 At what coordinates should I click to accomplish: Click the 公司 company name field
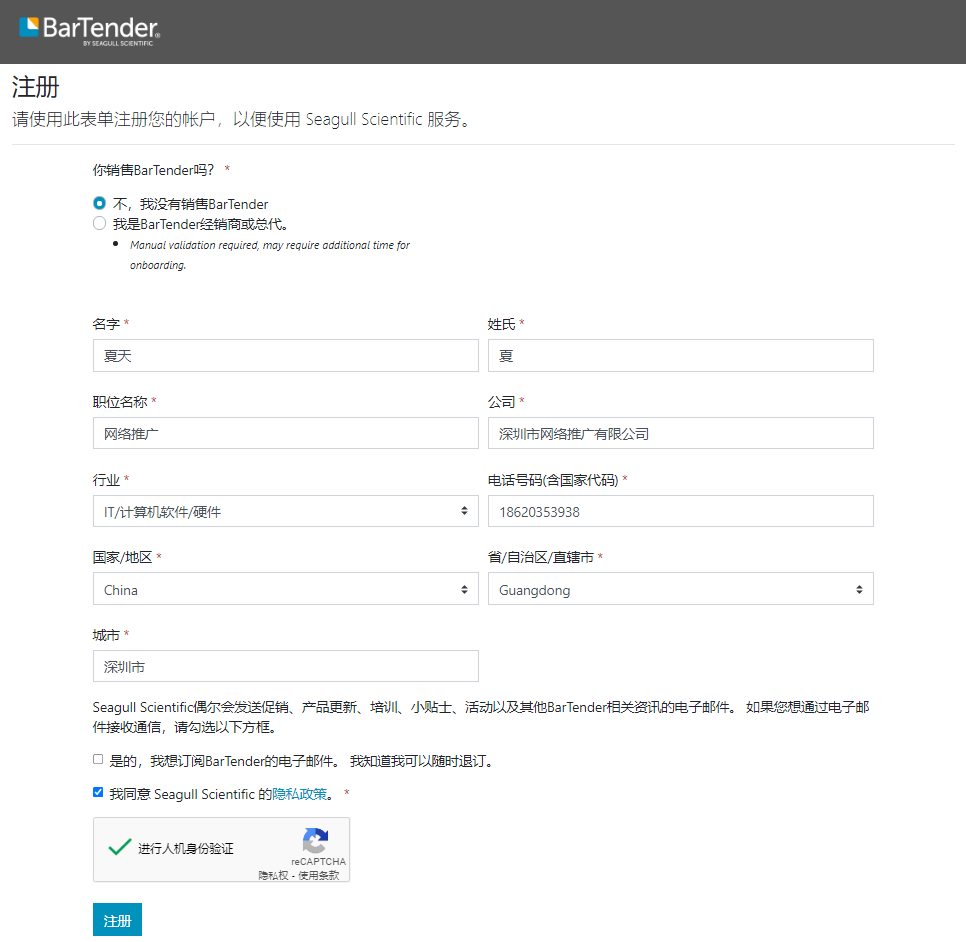click(x=681, y=433)
